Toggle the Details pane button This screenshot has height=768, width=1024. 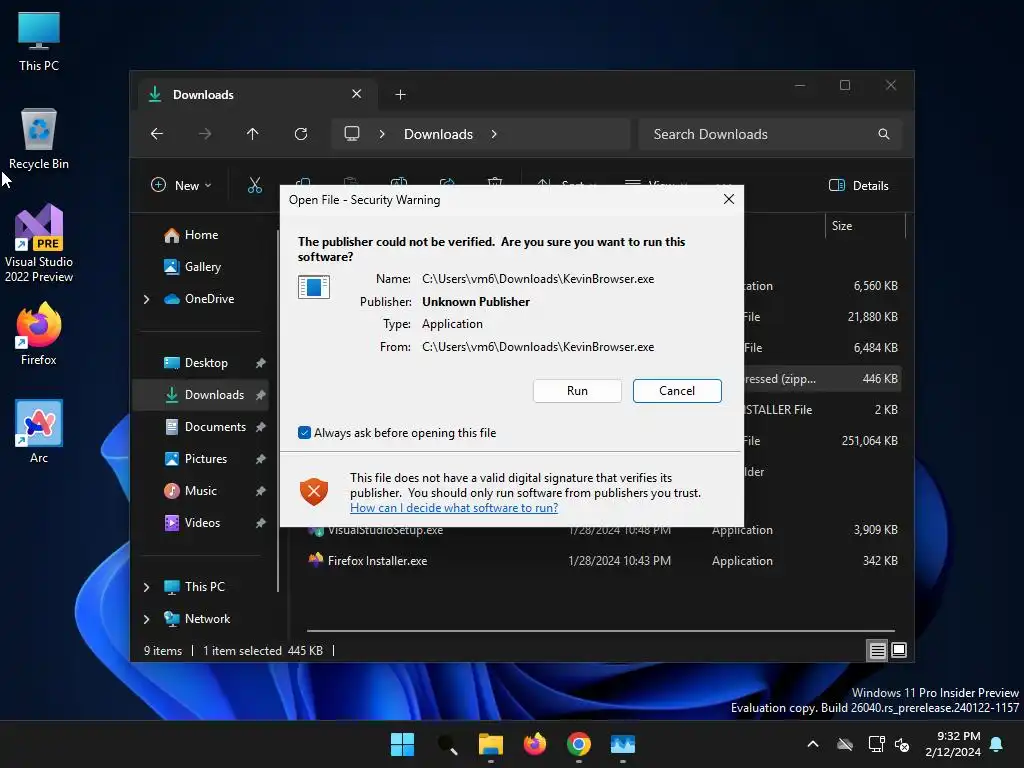859,185
